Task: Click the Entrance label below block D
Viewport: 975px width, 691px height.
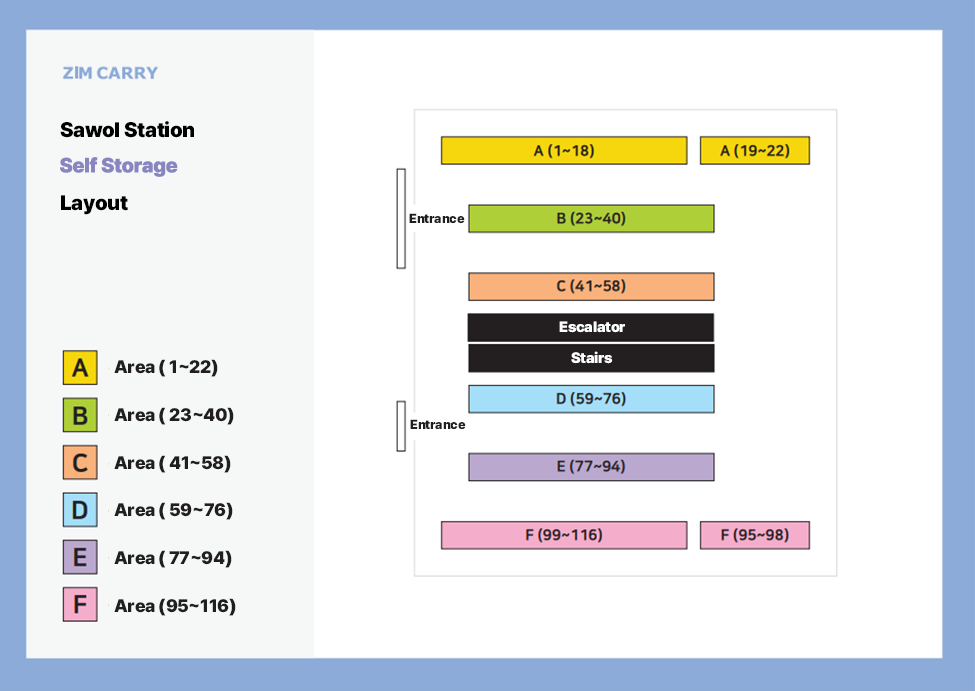Action: [437, 425]
